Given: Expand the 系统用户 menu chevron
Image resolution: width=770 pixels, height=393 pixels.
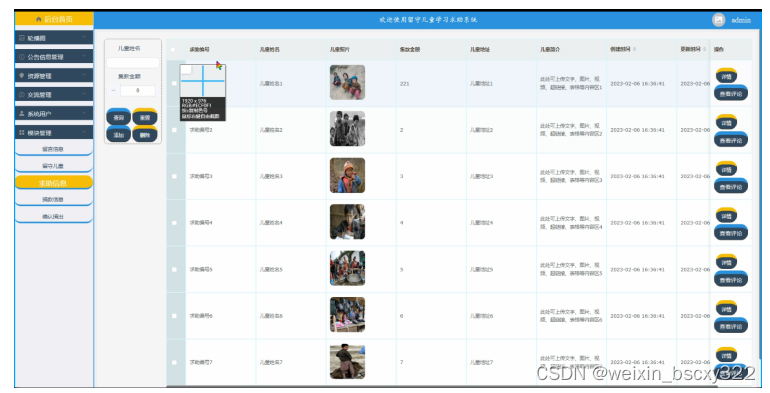Looking at the screenshot, I should pos(84,113).
